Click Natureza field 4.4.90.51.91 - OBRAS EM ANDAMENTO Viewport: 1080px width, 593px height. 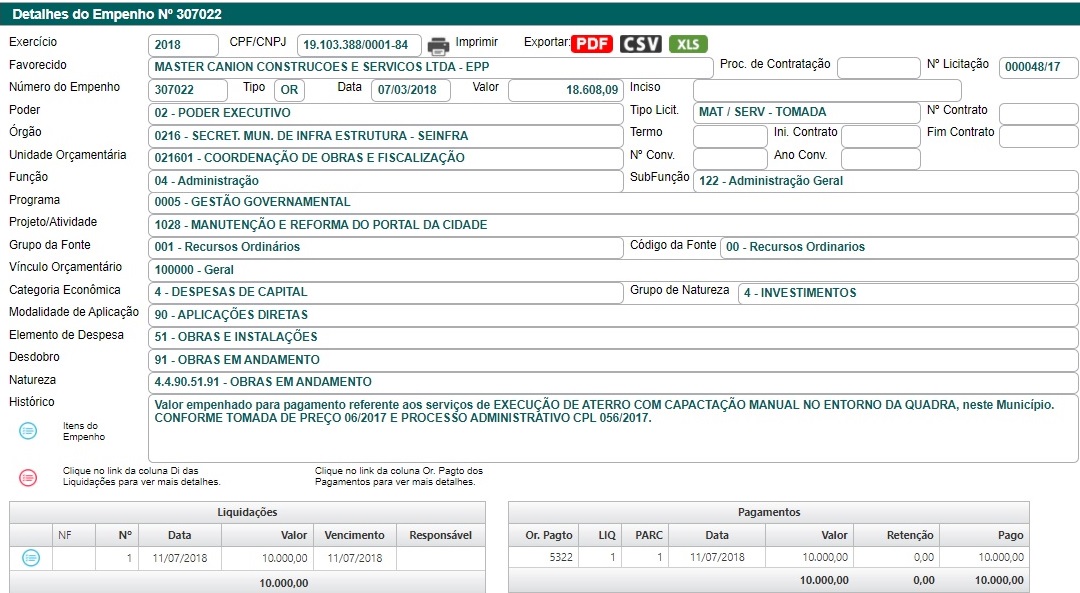click(613, 382)
